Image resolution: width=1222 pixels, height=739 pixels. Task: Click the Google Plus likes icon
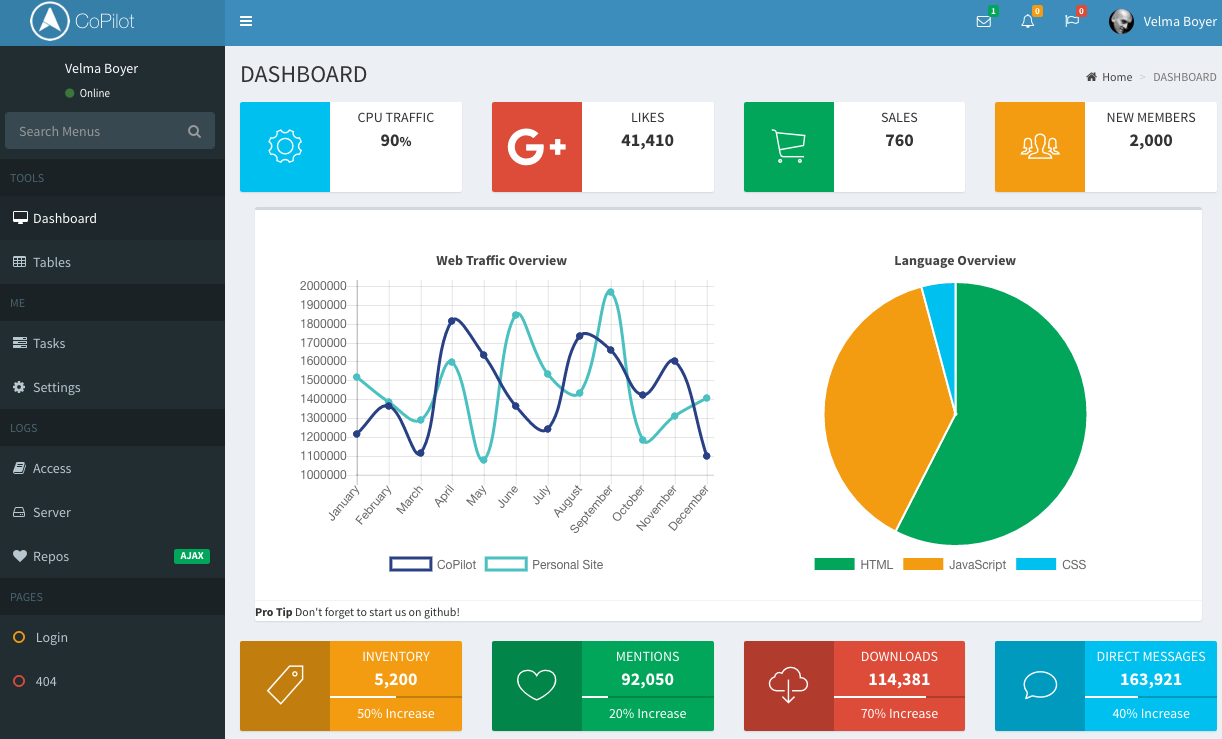point(537,147)
